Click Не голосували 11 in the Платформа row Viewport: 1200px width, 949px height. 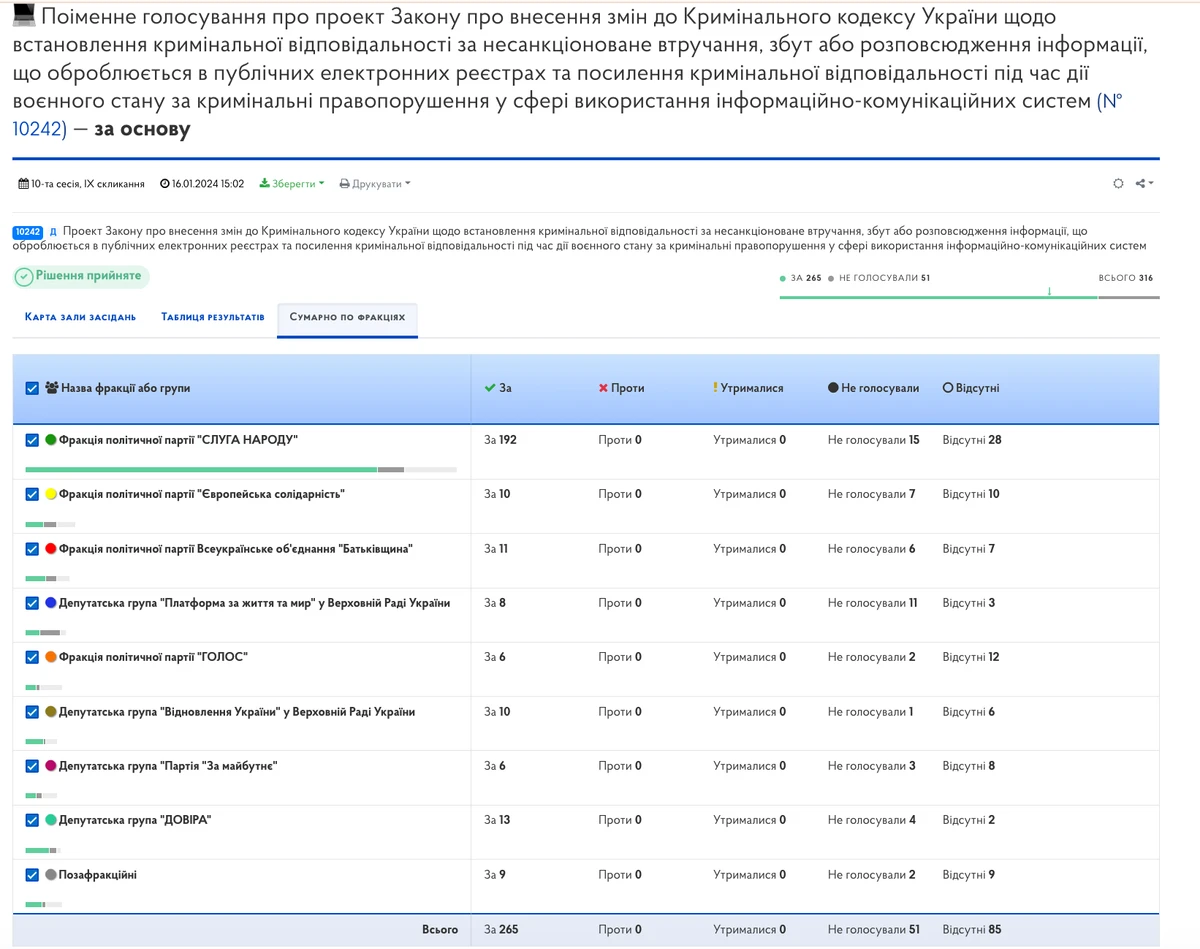pyautogui.click(x=873, y=603)
